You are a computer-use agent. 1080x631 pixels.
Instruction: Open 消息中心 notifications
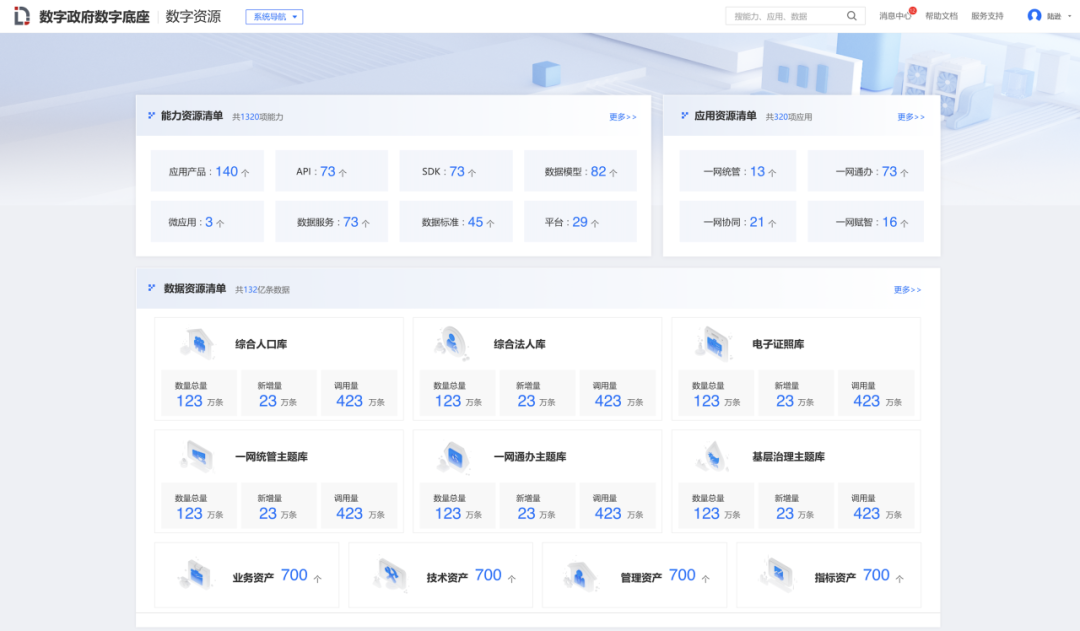[894, 17]
